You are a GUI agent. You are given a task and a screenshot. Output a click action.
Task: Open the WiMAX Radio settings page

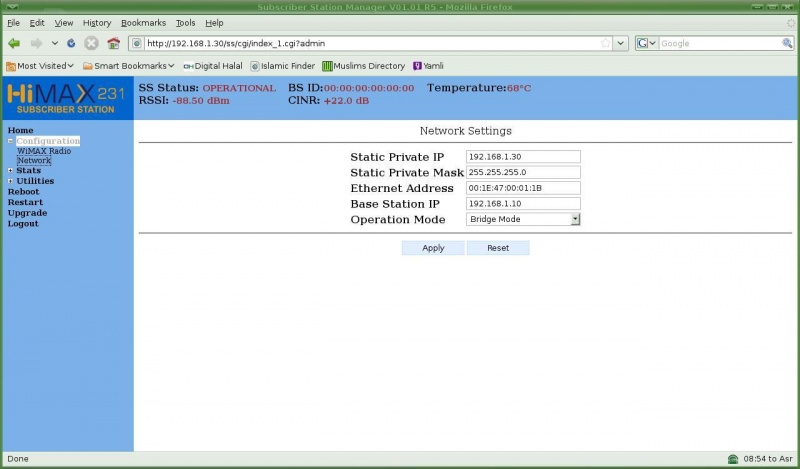tap(44, 151)
